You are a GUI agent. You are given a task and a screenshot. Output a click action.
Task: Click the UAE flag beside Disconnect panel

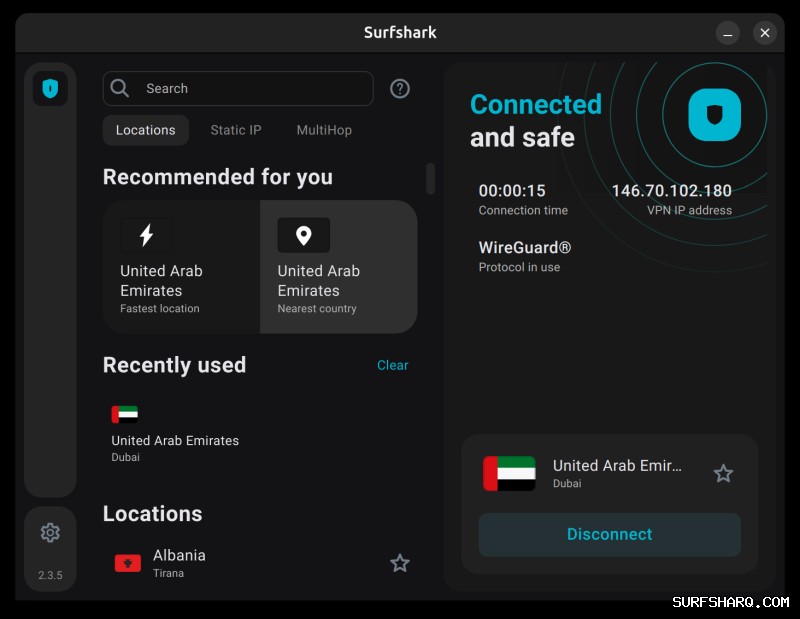point(508,473)
